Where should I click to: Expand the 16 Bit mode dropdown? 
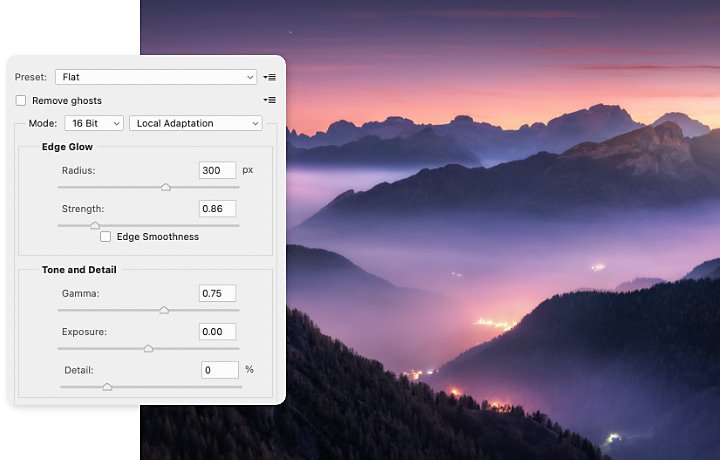point(94,123)
